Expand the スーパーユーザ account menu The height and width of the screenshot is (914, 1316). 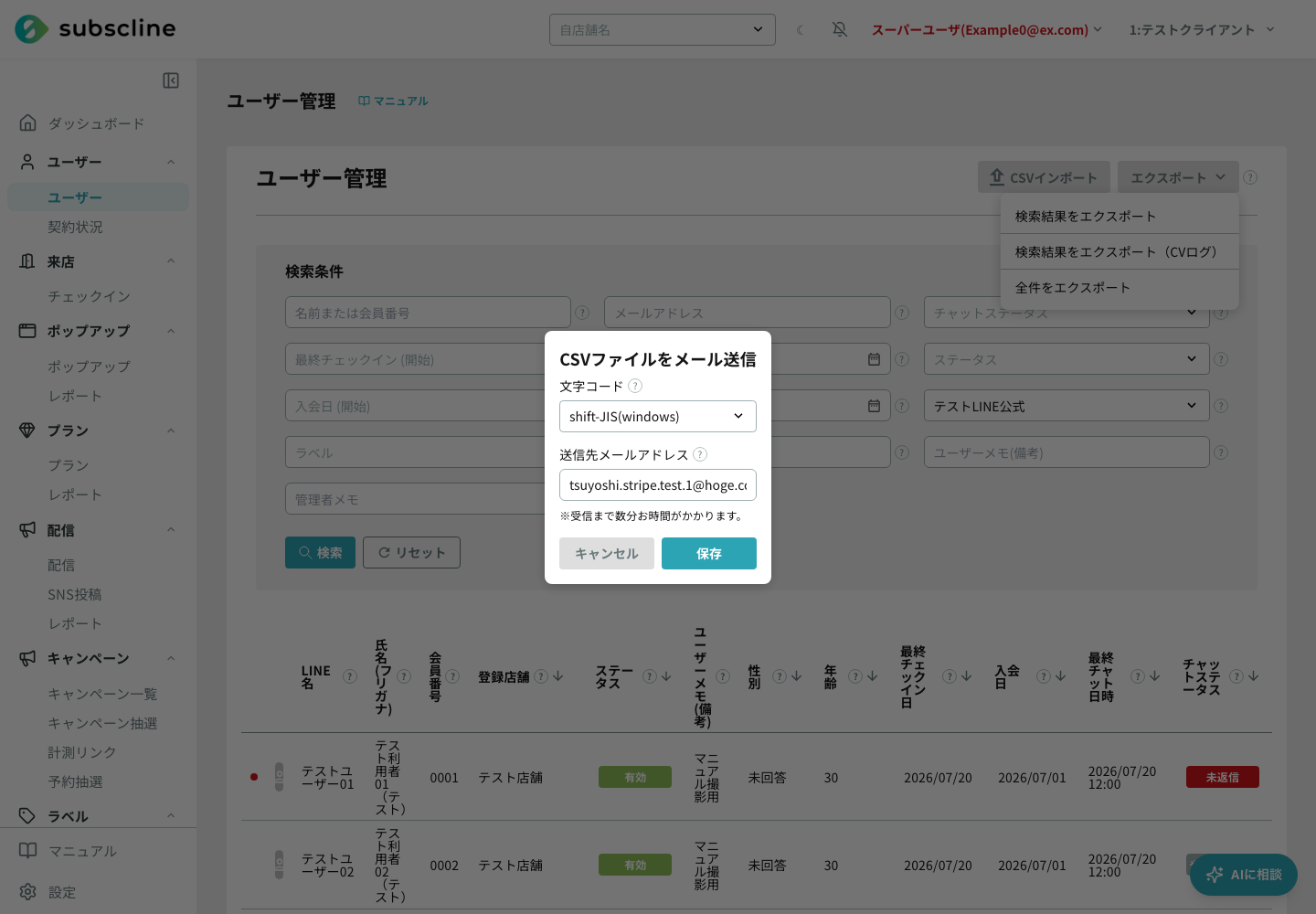click(987, 29)
